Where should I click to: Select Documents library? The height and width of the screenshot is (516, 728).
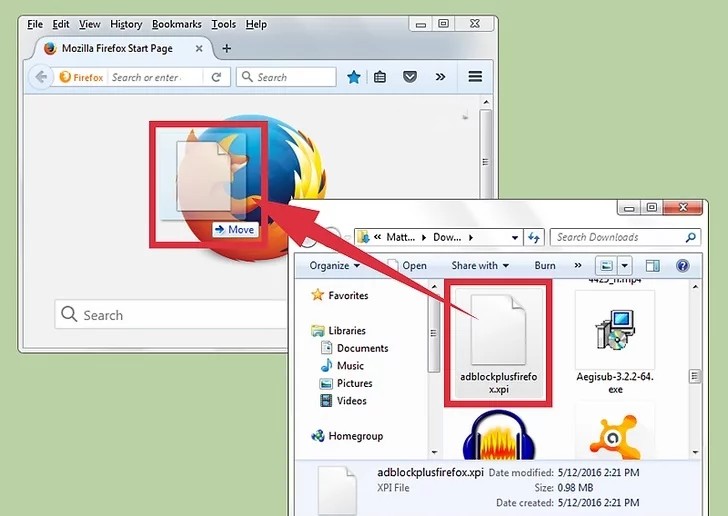tap(355, 348)
